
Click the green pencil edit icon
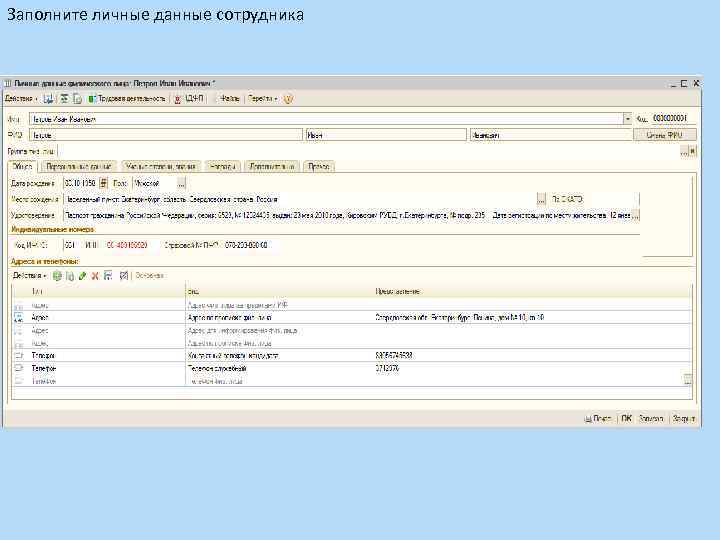pyautogui.click(x=83, y=276)
